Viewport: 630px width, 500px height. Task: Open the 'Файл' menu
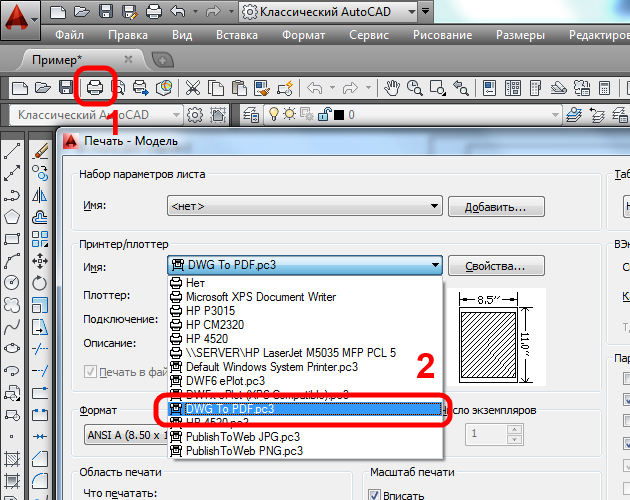pyautogui.click(x=70, y=35)
